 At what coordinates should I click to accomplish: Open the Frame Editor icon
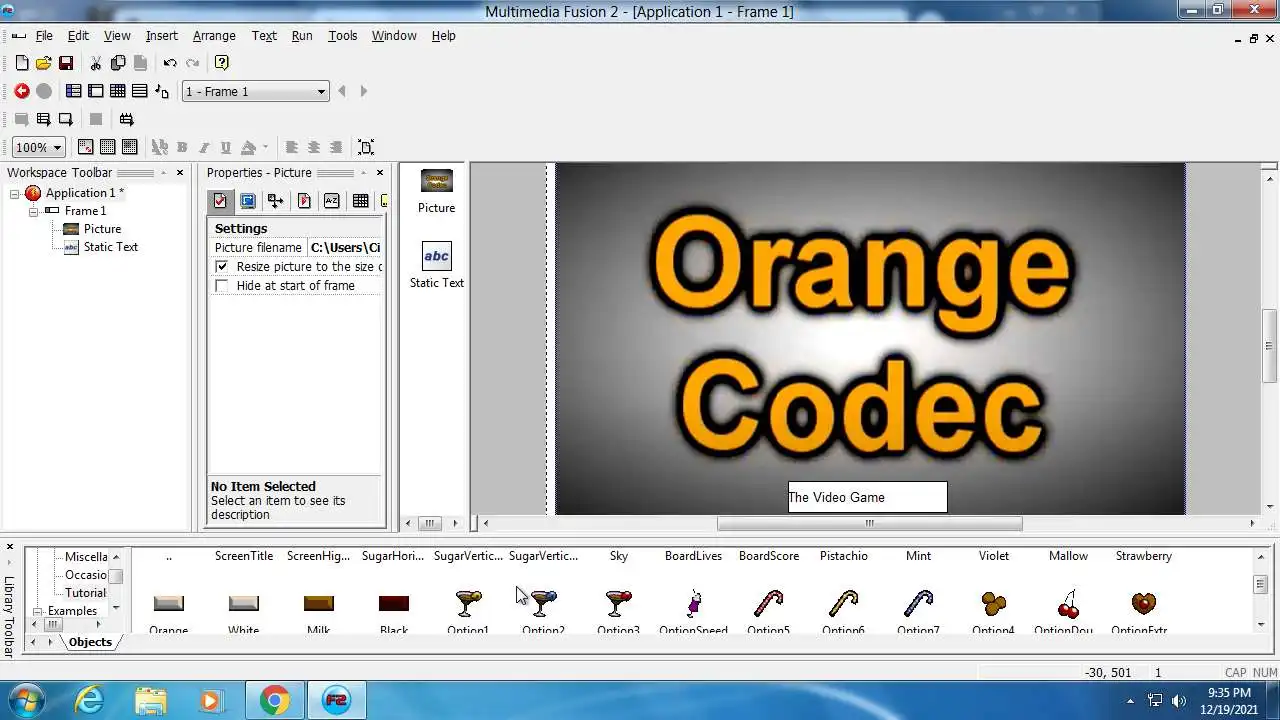tap(96, 91)
